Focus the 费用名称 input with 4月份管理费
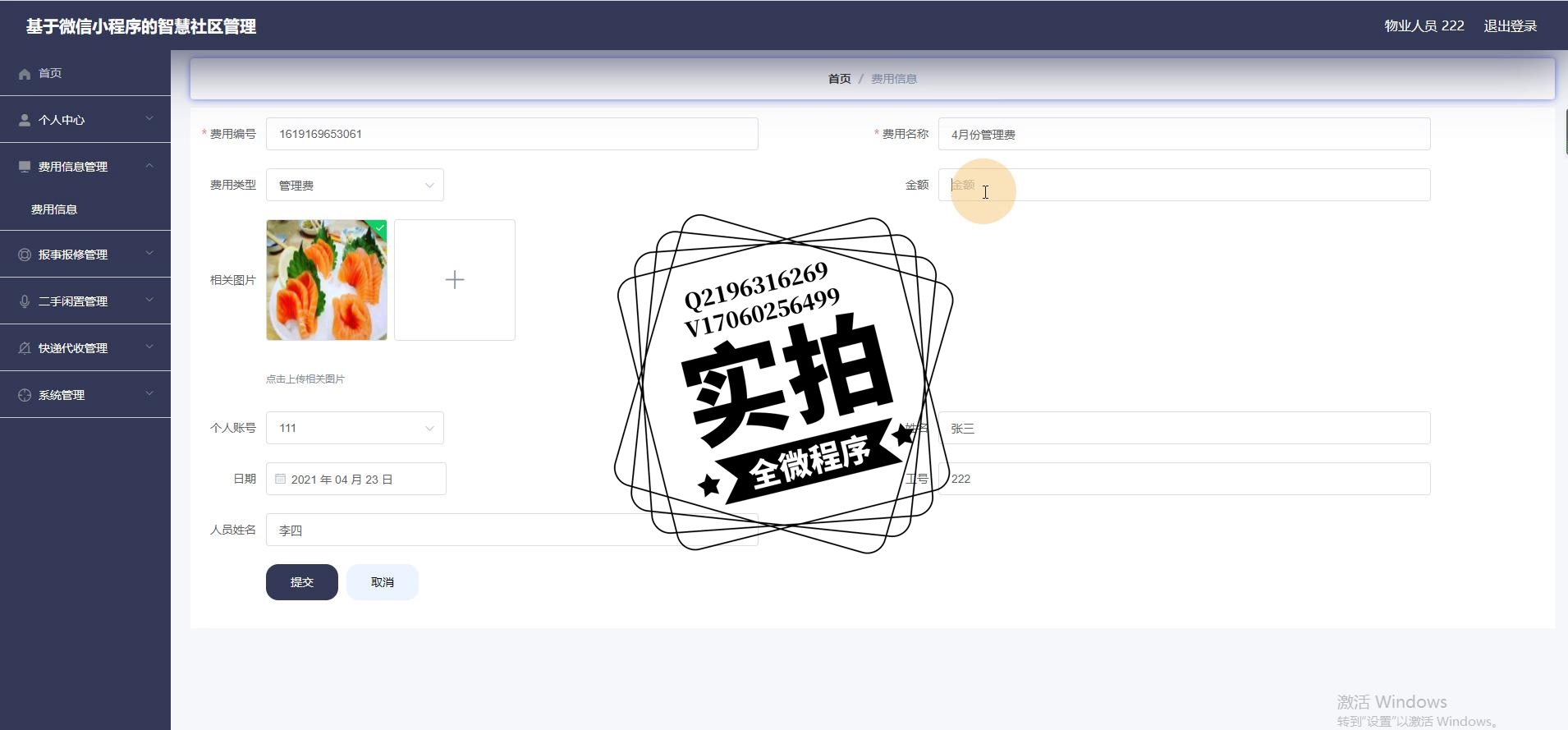This screenshot has height=730, width=1568. click(1185, 134)
